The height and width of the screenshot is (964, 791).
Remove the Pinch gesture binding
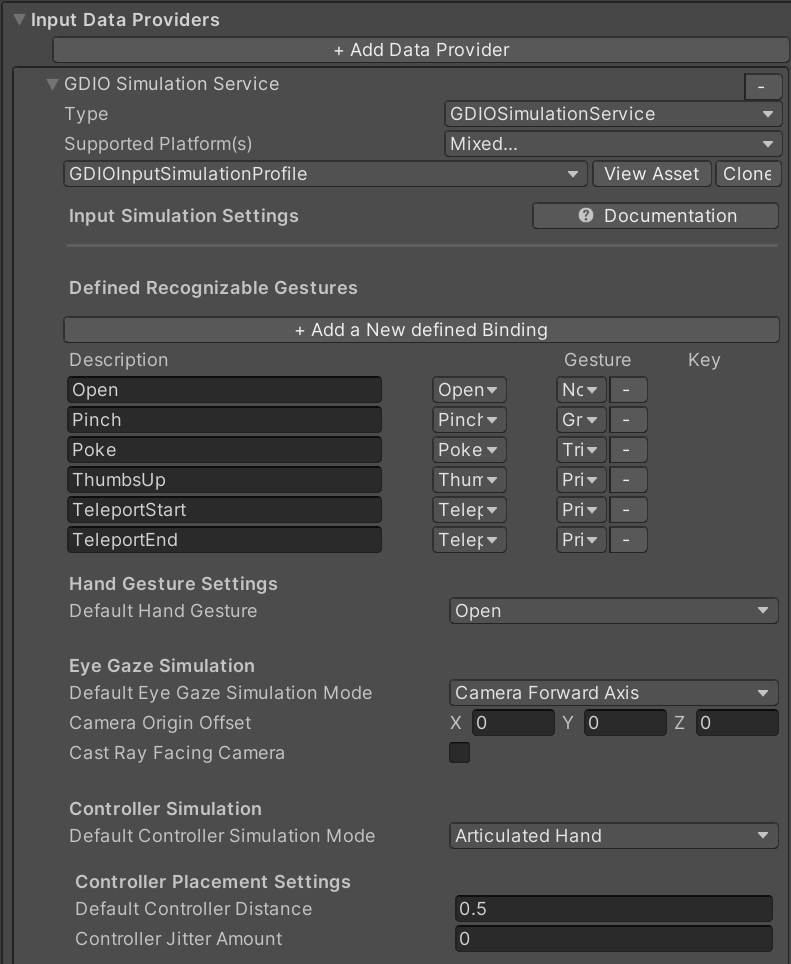(628, 420)
